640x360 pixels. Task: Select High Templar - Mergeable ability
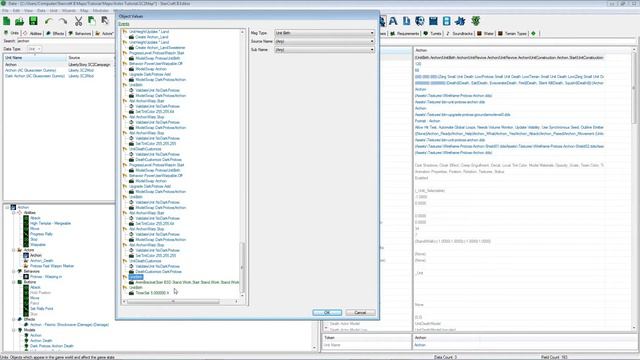pos(50,223)
